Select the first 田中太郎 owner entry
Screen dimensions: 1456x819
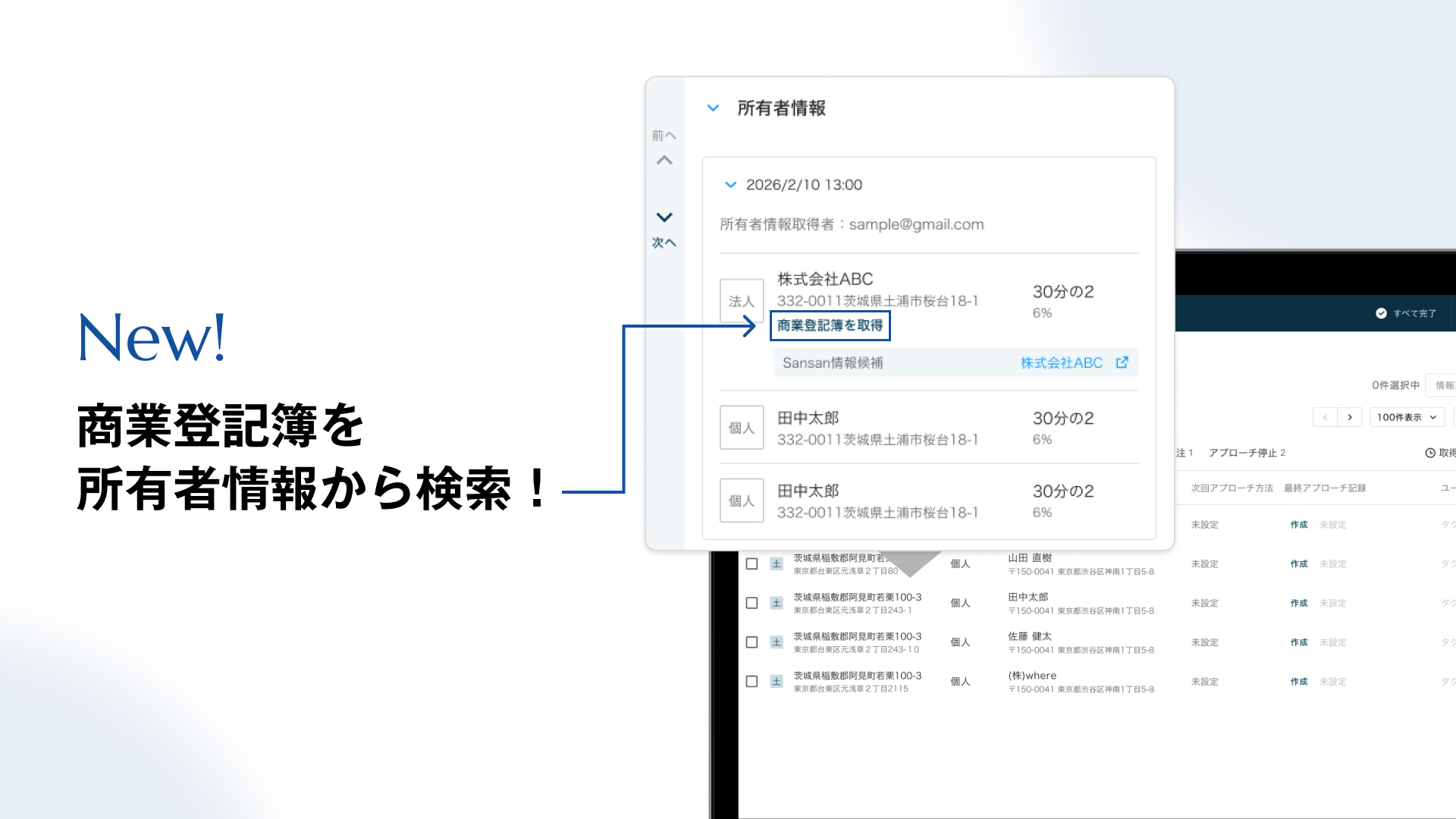tap(929, 428)
